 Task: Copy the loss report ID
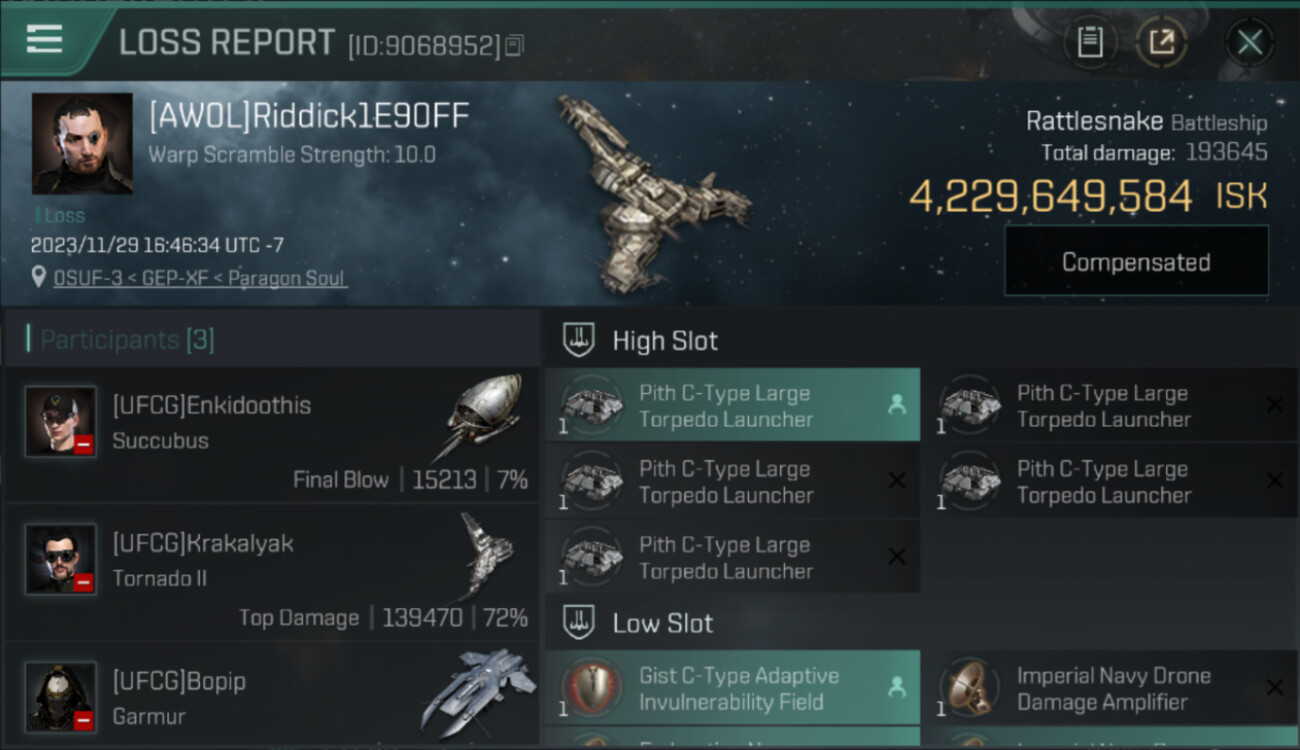tap(515, 45)
